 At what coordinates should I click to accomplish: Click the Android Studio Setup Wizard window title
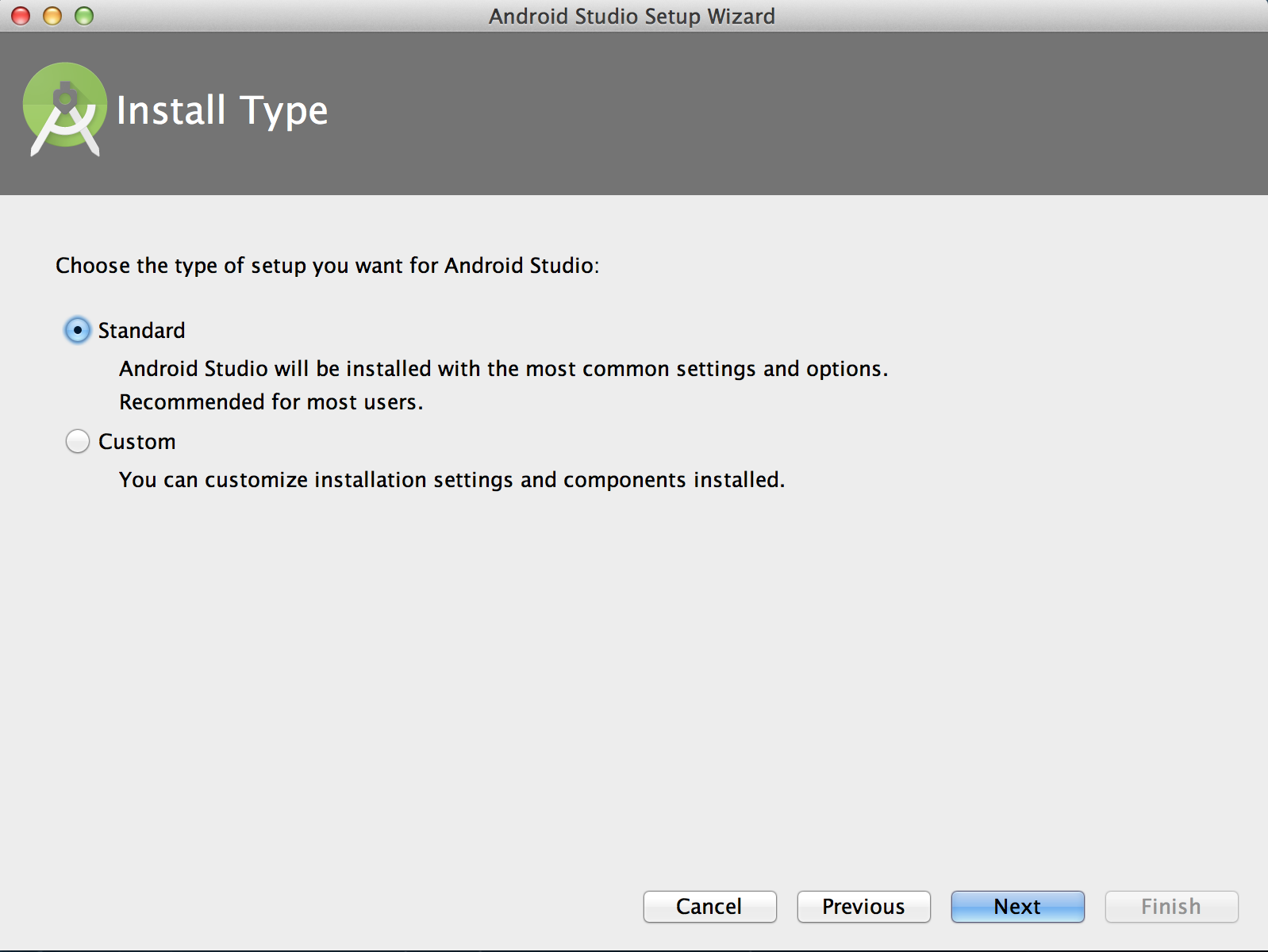632,16
